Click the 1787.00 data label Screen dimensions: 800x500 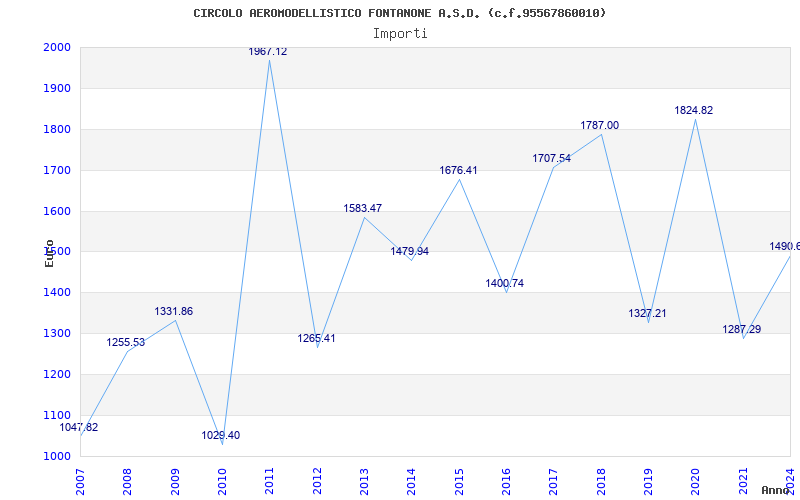pos(599,126)
